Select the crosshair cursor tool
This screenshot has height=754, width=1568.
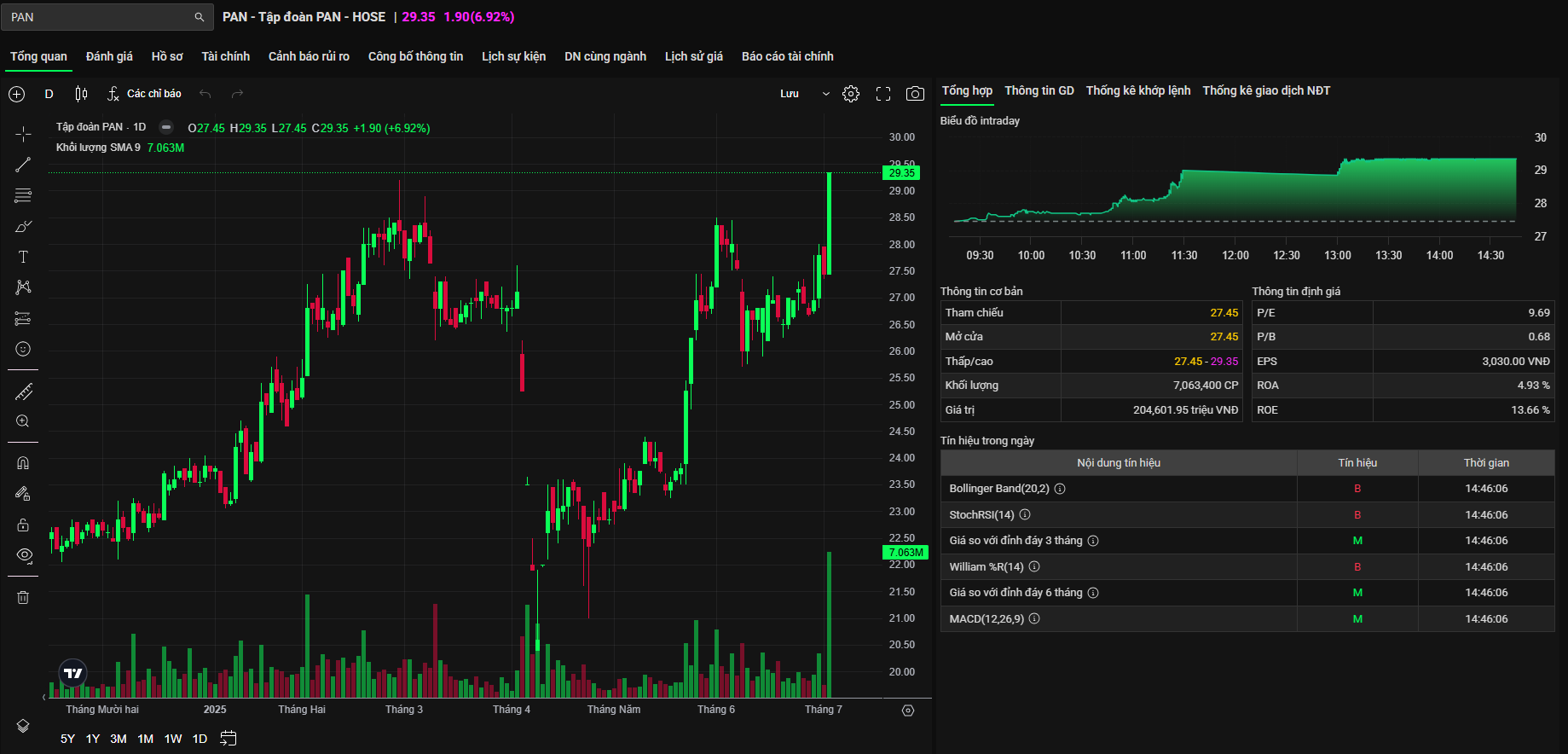click(23, 134)
